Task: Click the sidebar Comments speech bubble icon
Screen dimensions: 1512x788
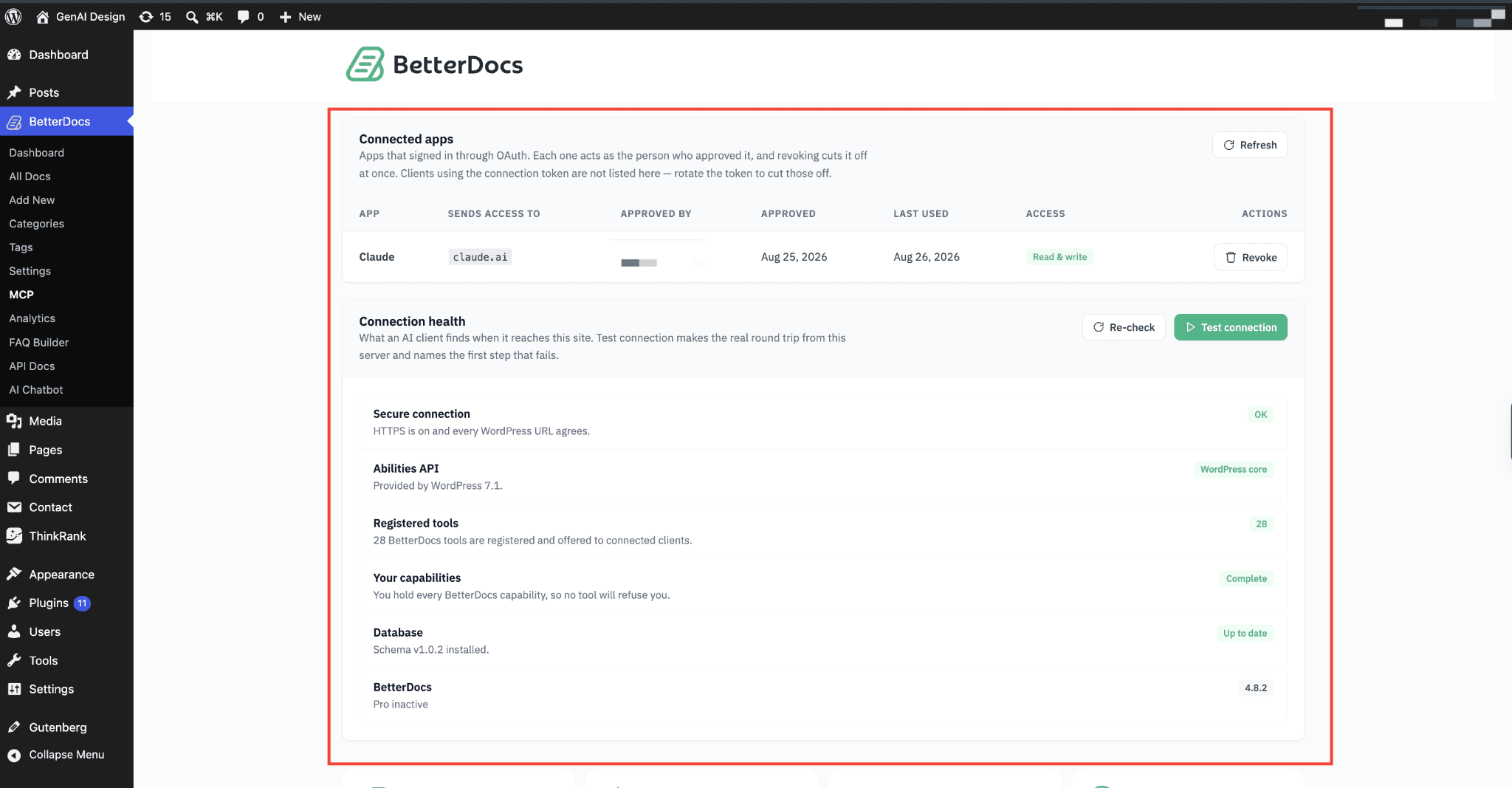Action: [x=14, y=479]
